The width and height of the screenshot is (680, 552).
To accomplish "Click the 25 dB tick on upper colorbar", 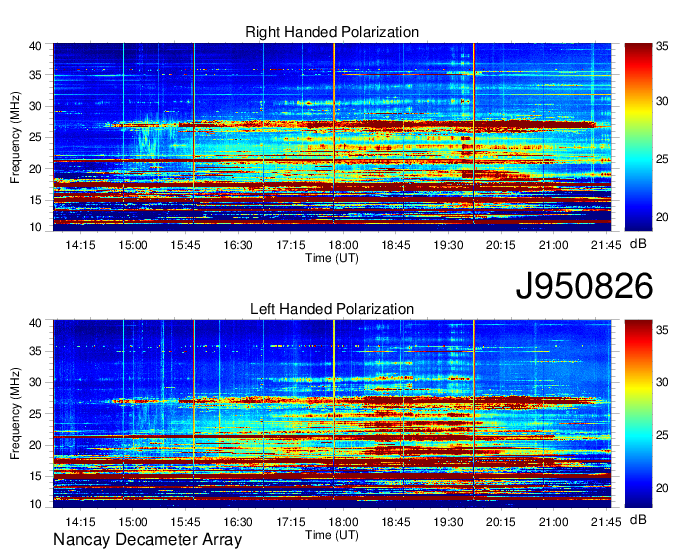I will [x=662, y=159].
